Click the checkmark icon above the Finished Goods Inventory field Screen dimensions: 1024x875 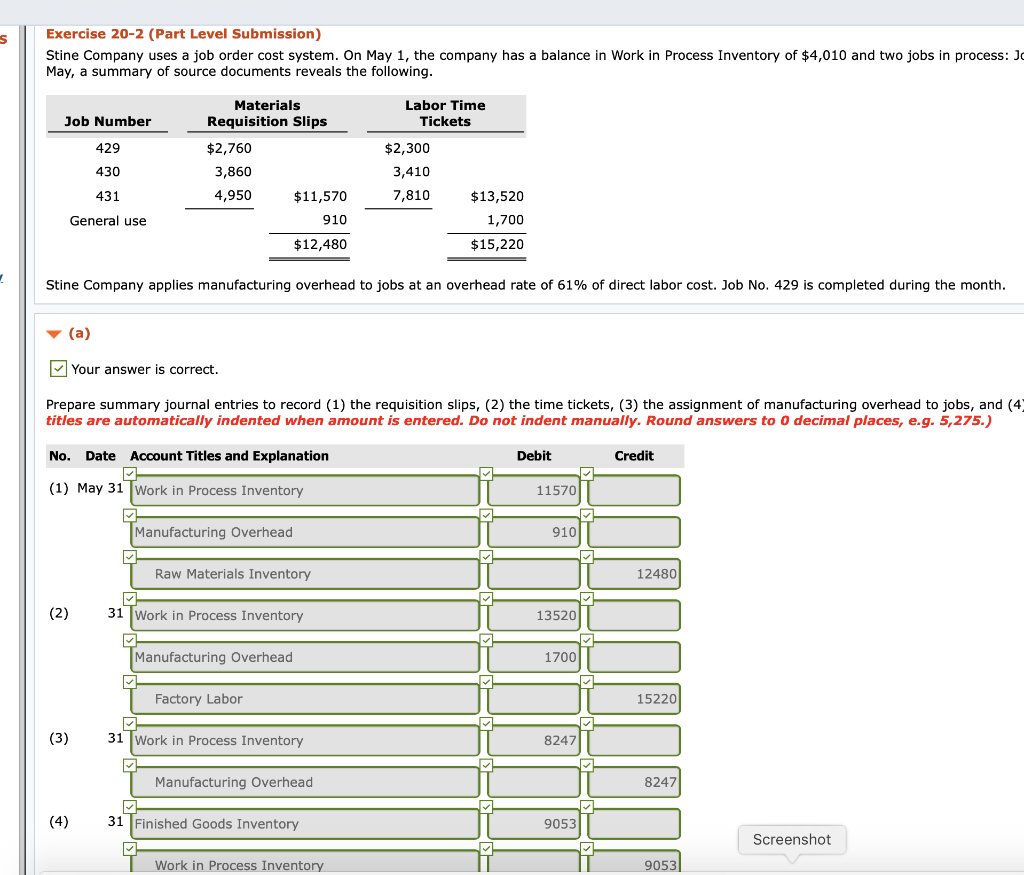click(129, 806)
